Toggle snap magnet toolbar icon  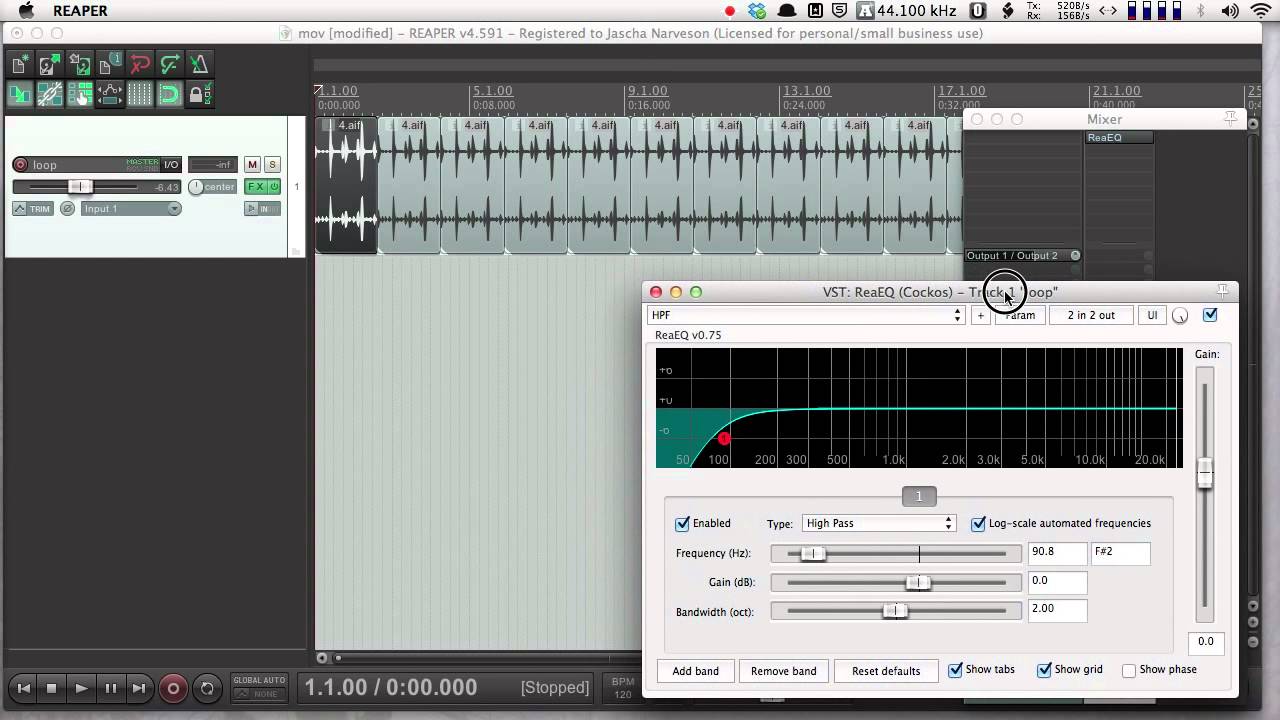pos(170,95)
